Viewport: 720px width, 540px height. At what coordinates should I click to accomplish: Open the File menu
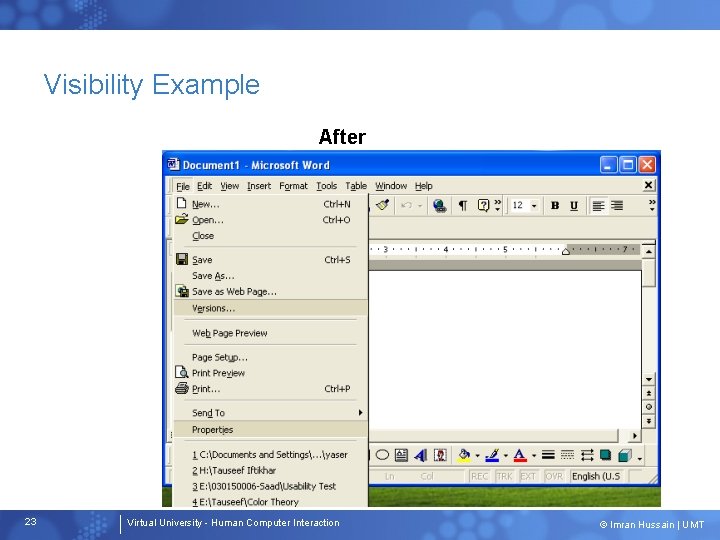pyautogui.click(x=182, y=186)
